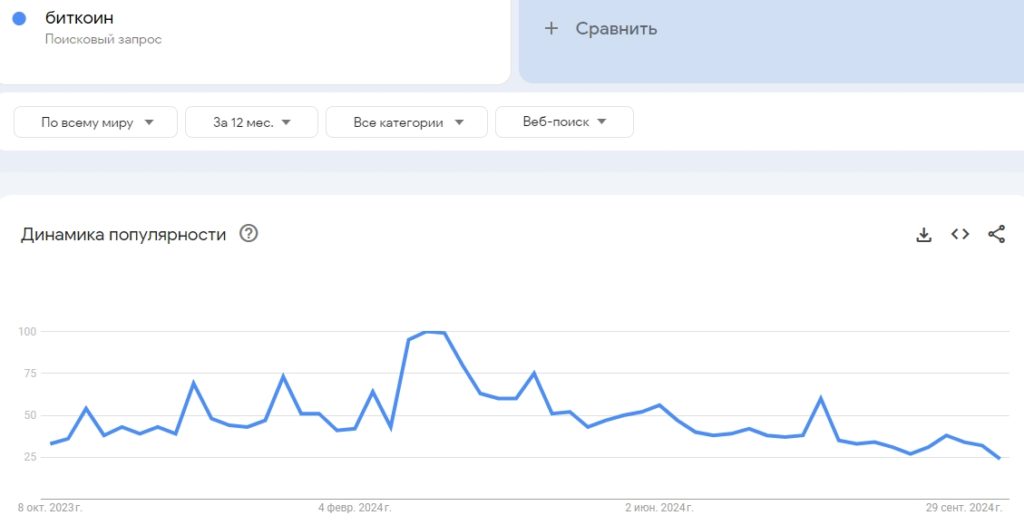Open the За 12 мес. time range dropdown
1024x525 pixels.
click(x=251, y=122)
